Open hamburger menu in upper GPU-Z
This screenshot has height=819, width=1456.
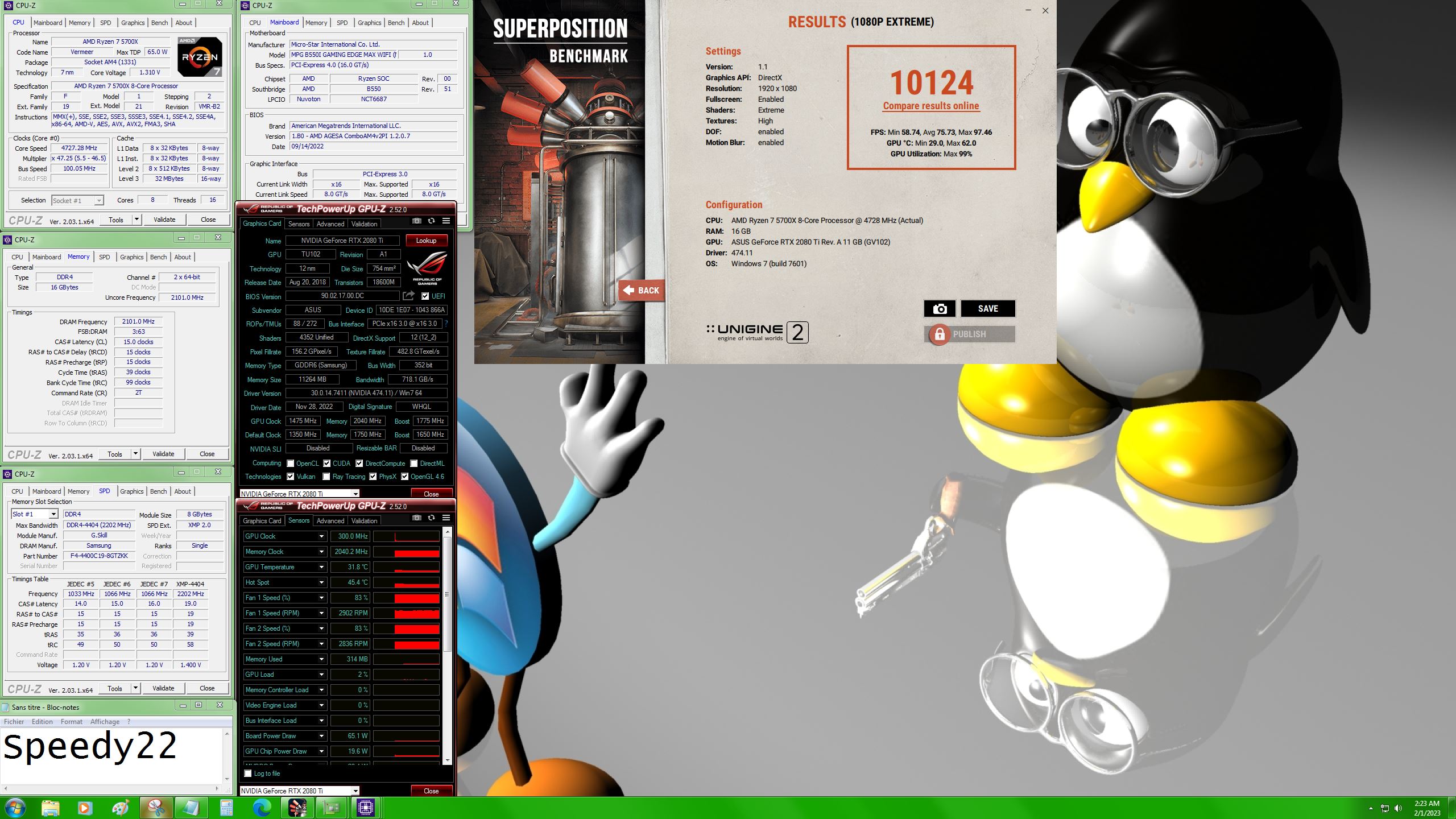click(x=446, y=221)
